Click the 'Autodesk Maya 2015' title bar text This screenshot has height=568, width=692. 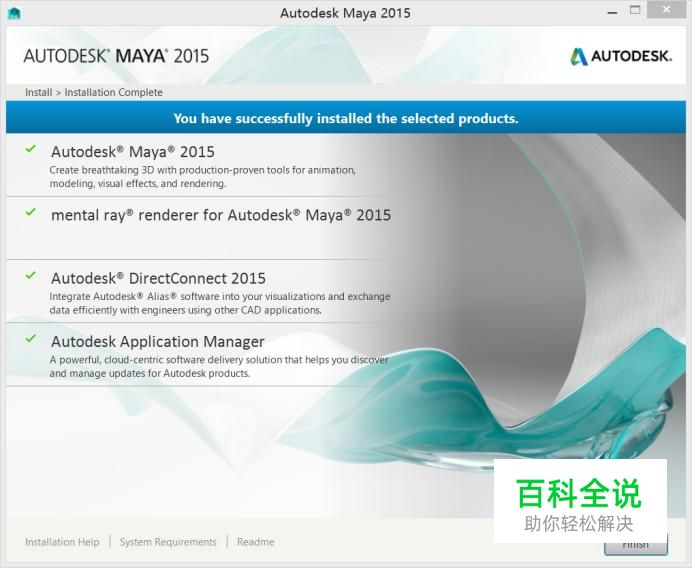pyautogui.click(x=345, y=13)
